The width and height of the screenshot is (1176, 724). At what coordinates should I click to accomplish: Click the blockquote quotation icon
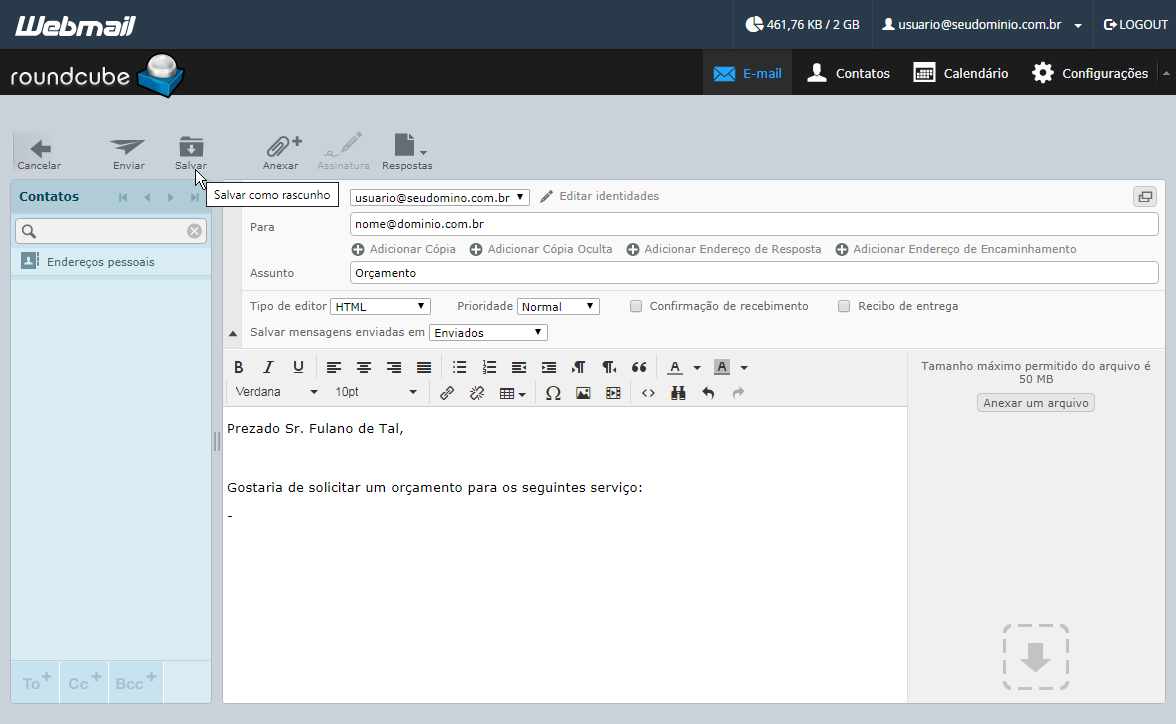[639, 367]
